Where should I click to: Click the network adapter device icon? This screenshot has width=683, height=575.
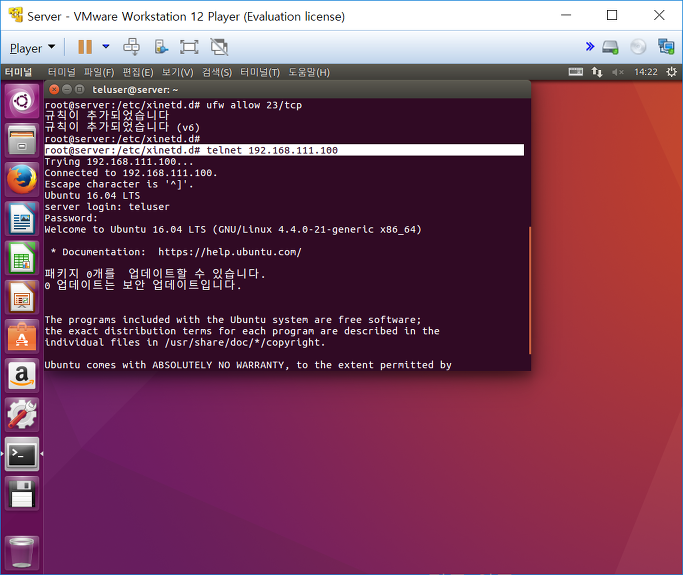pos(666,47)
